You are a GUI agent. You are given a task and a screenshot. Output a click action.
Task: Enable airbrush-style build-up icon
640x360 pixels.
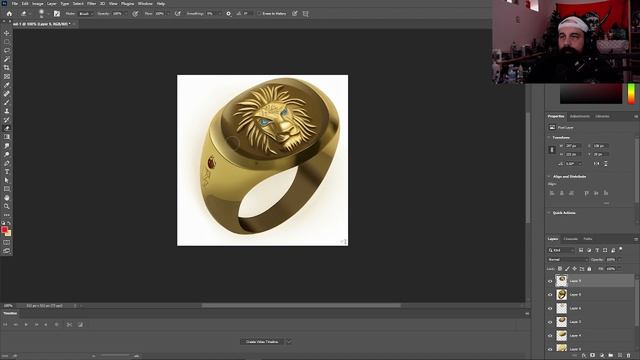(x=178, y=13)
